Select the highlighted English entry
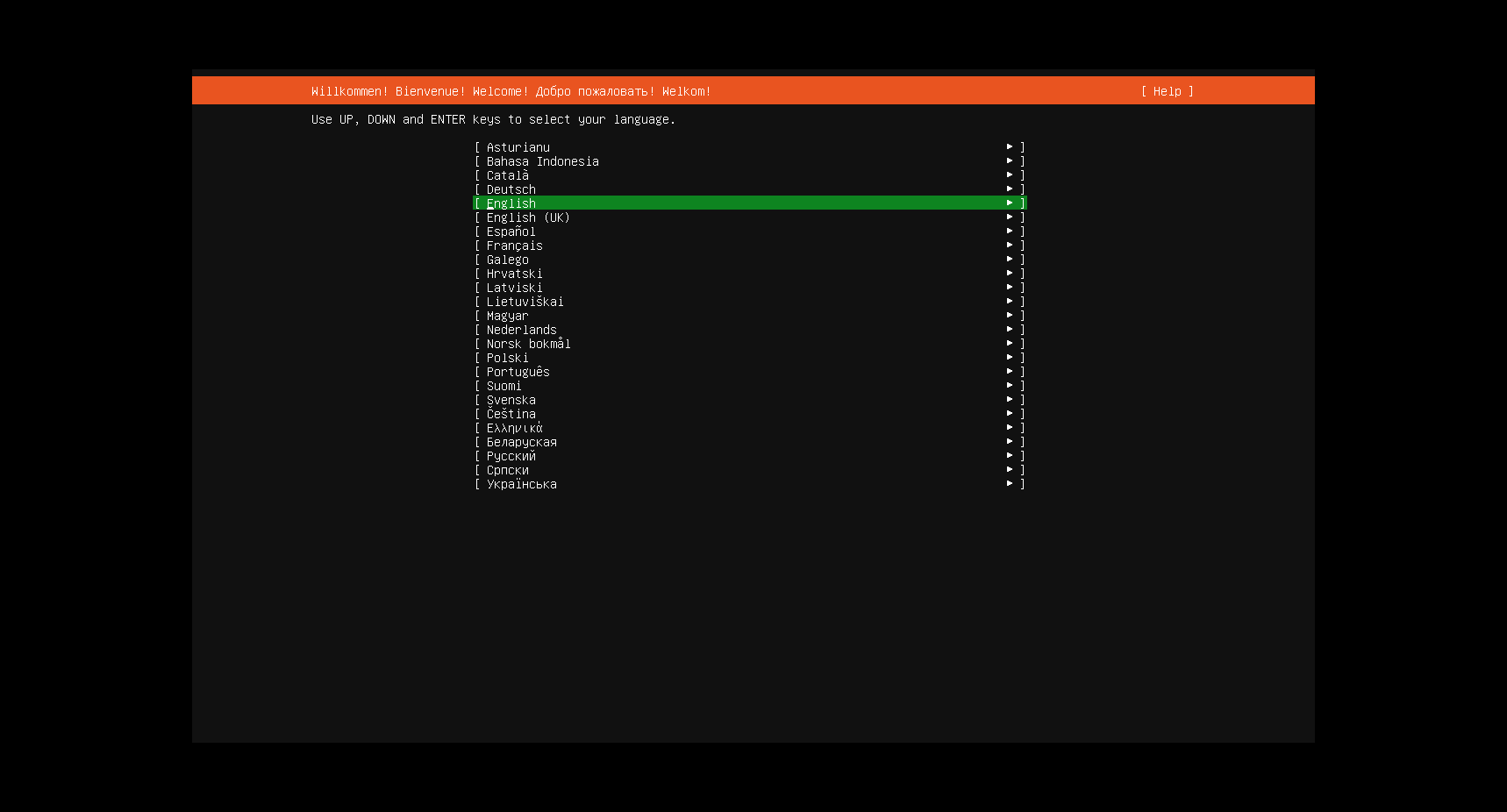 coord(750,203)
